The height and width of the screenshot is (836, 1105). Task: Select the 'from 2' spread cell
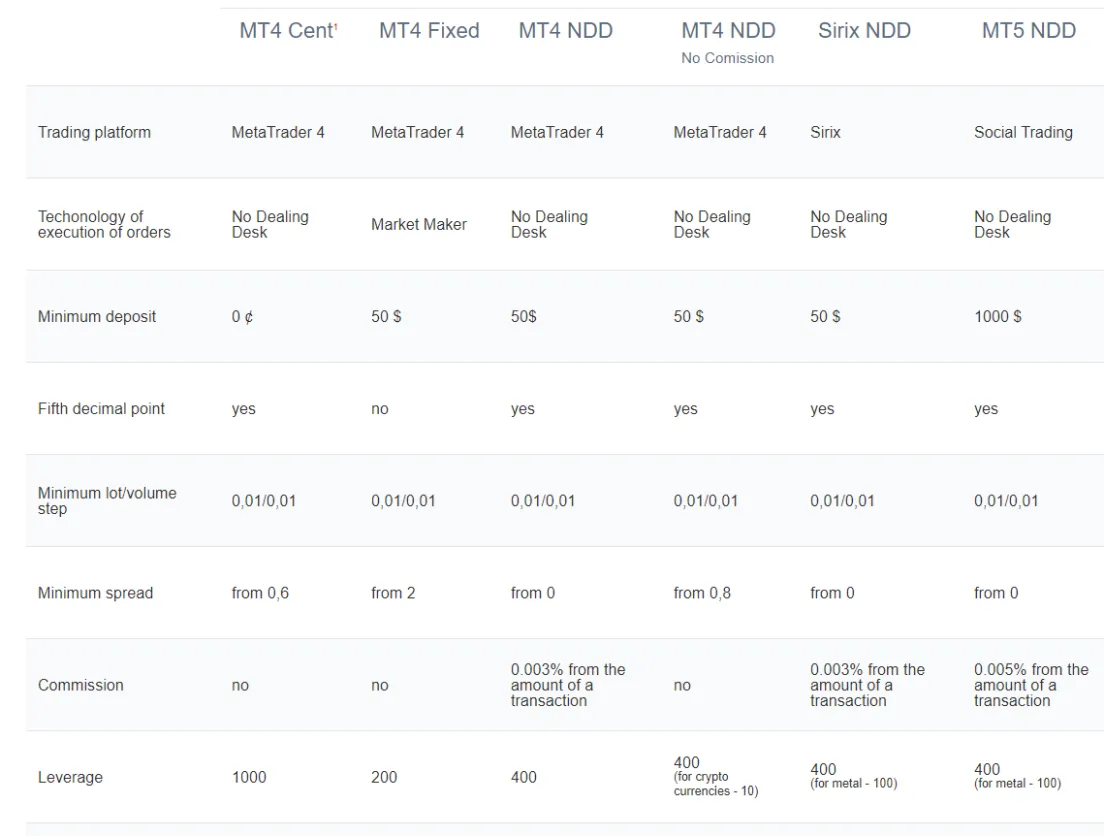point(393,594)
